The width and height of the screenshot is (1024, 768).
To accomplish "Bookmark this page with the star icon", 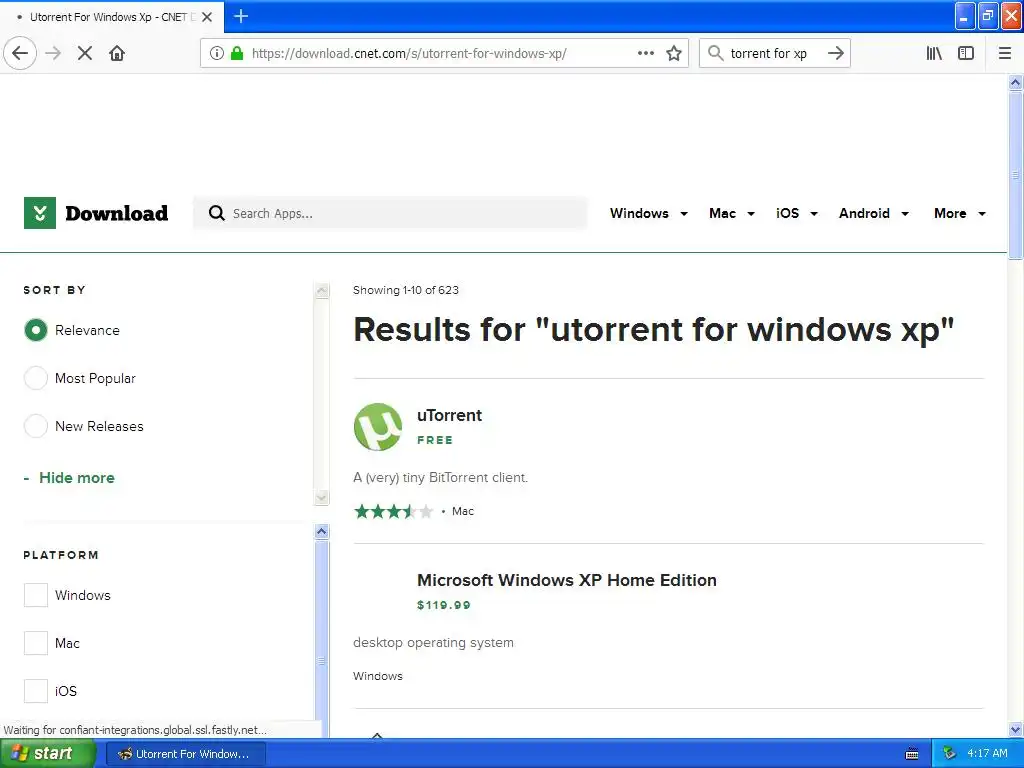I will [674, 53].
